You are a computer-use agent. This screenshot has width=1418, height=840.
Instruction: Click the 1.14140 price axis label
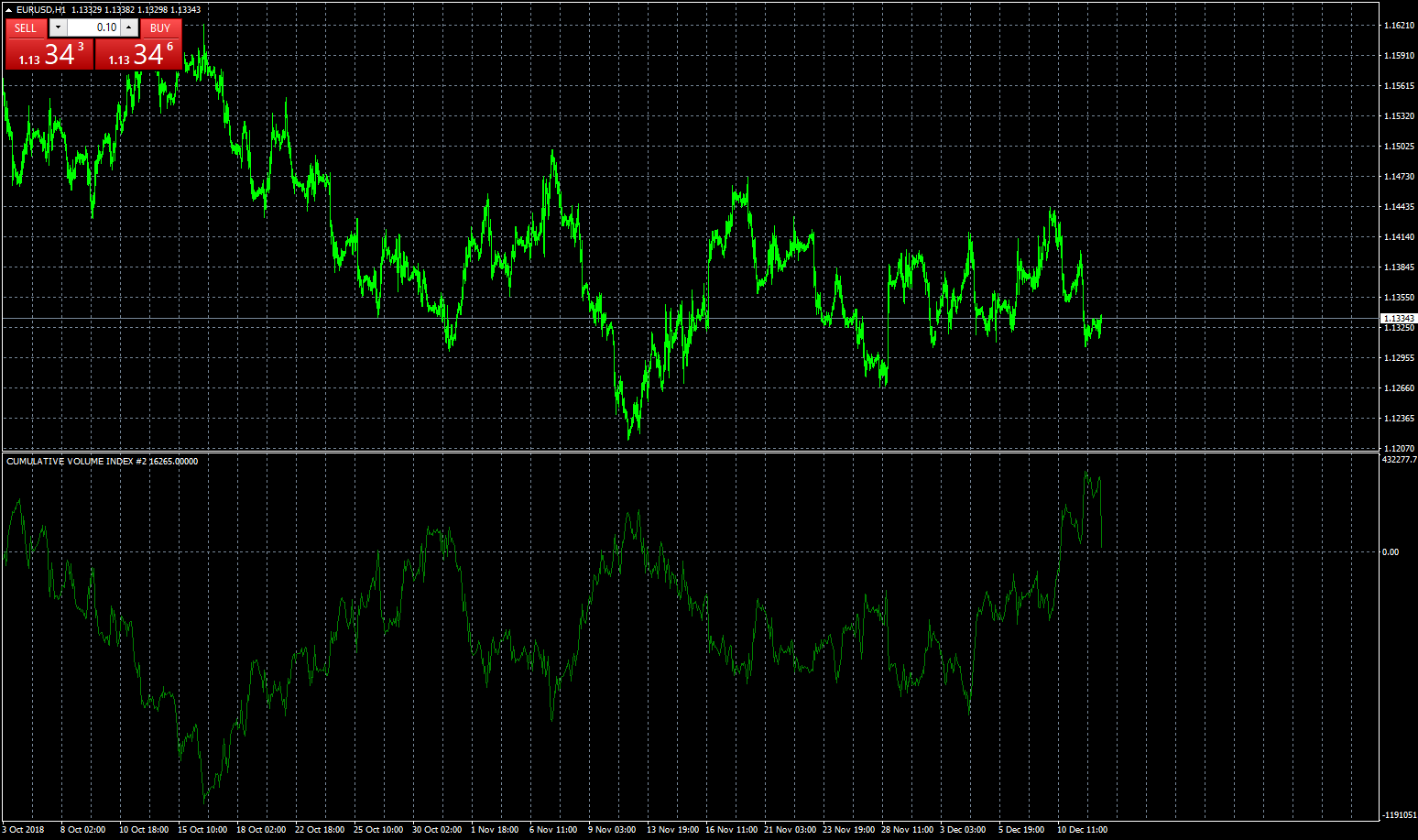tap(1399, 237)
